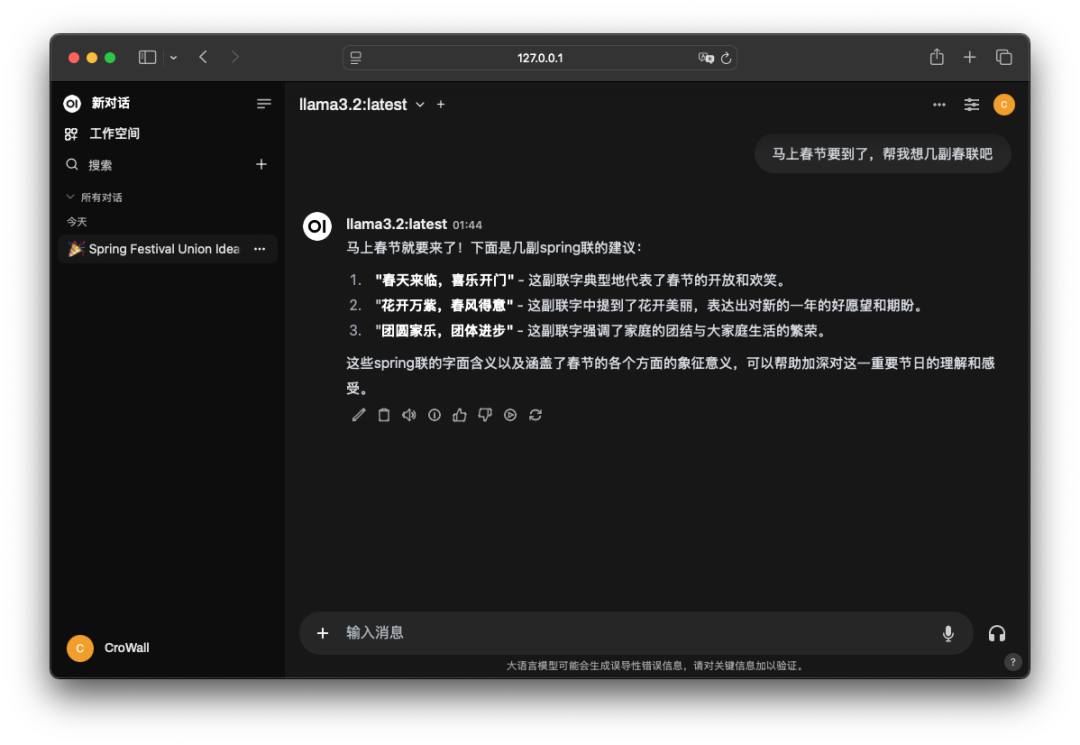Continue the response with the play circle icon
Image resolution: width=1080 pixels, height=745 pixels.
click(510, 415)
